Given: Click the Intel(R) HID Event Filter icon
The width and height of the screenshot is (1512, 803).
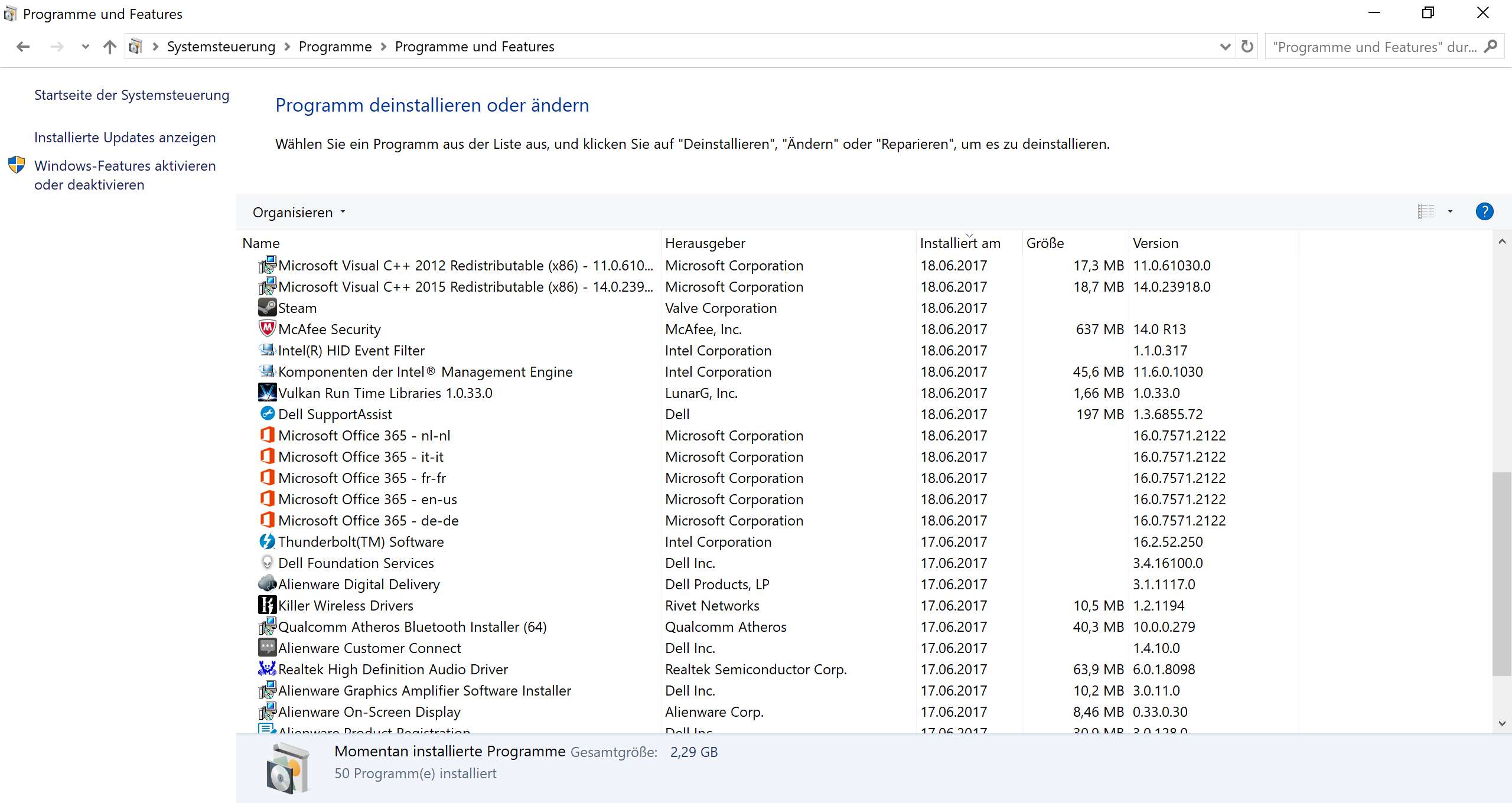Looking at the screenshot, I should point(267,350).
